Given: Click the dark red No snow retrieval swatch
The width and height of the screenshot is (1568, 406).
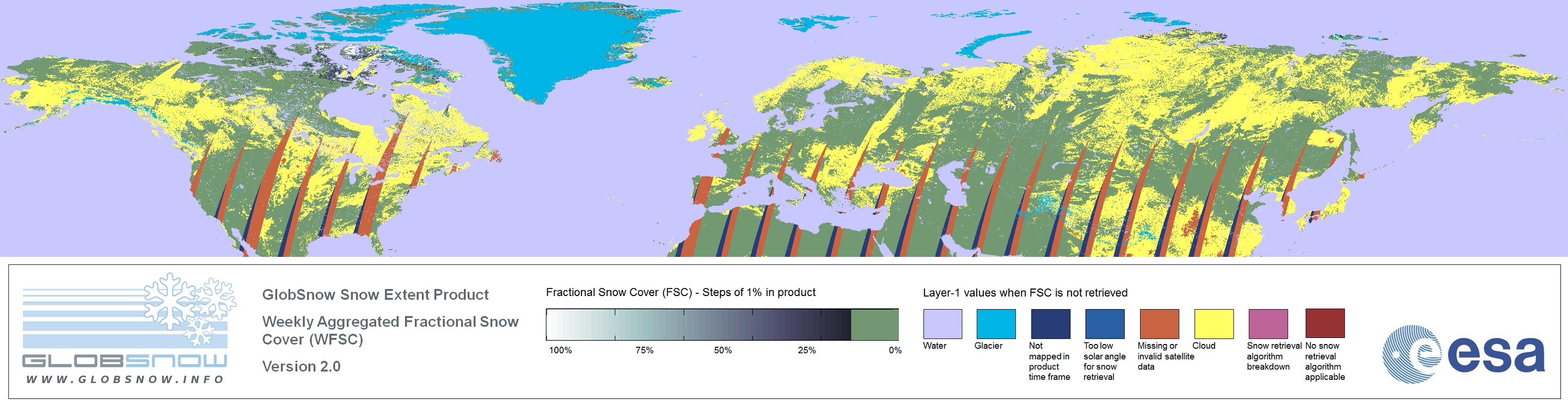Looking at the screenshot, I should point(1325,323).
